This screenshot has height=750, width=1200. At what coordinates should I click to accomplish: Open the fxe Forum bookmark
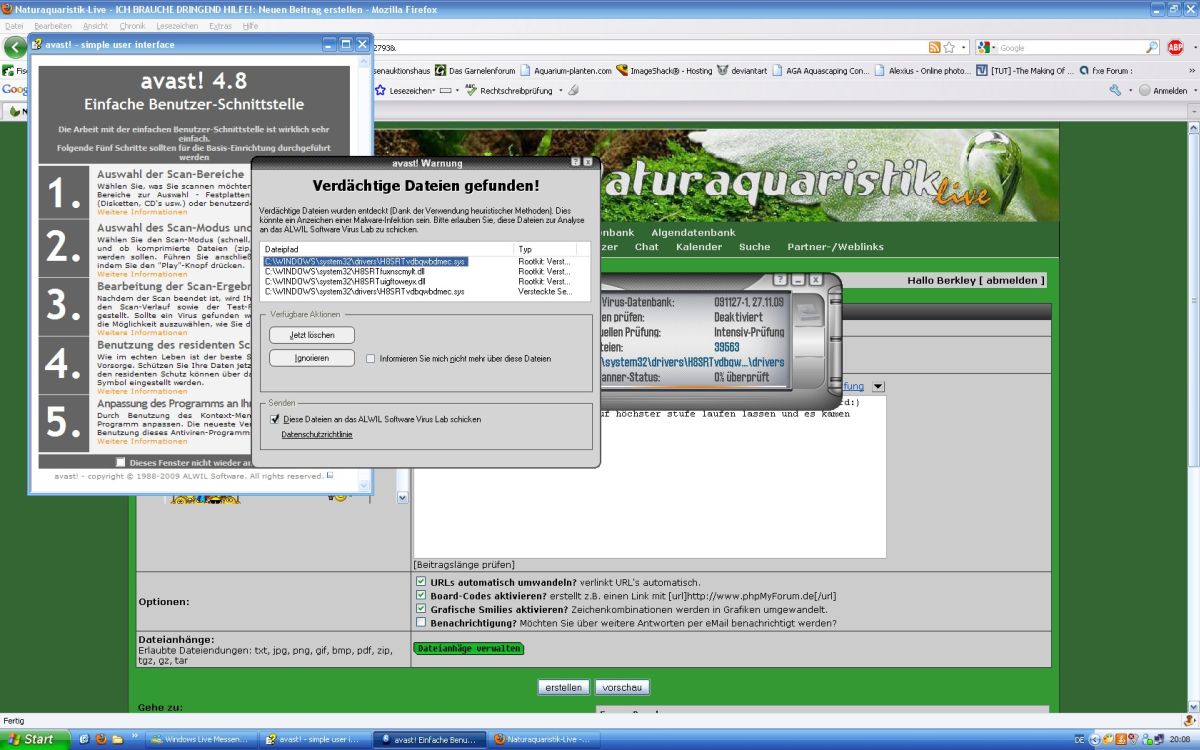click(x=1105, y=71)
